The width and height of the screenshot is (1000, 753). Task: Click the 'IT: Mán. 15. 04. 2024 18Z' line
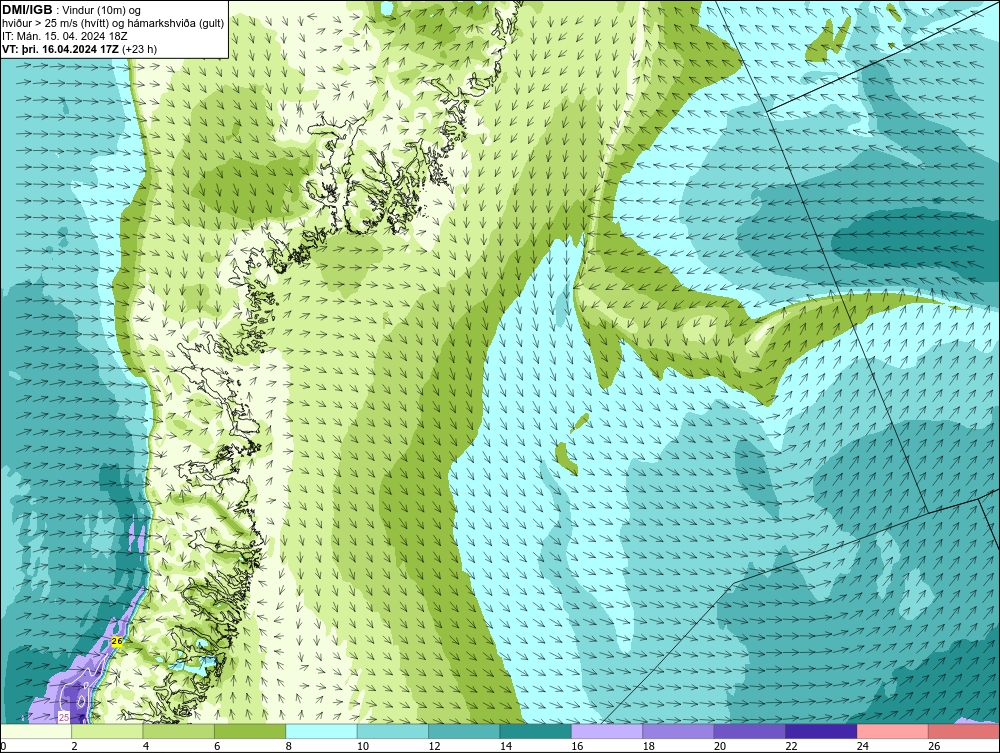(x=65, y=36)
